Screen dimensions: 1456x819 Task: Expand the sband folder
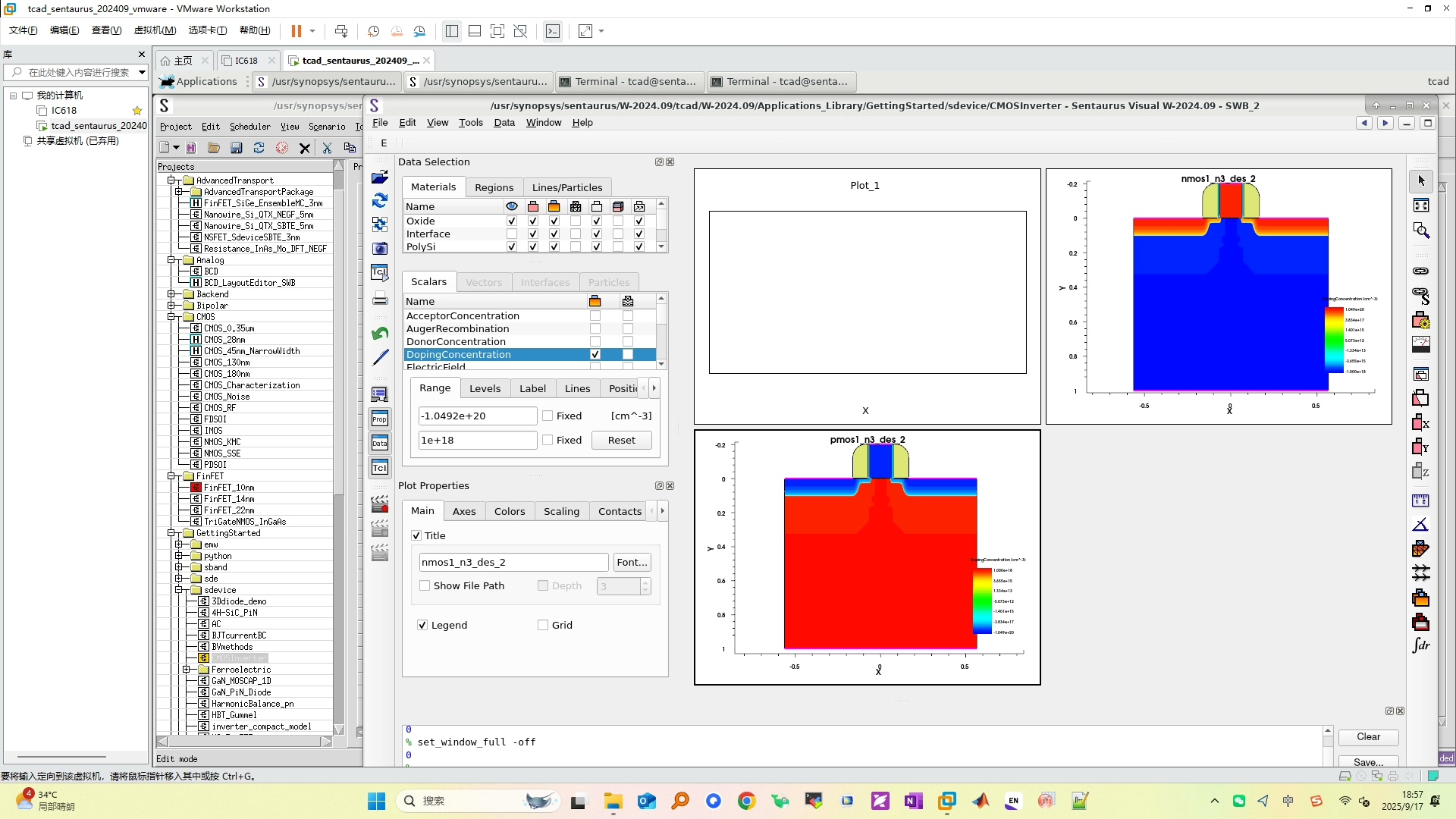(179, 567)
